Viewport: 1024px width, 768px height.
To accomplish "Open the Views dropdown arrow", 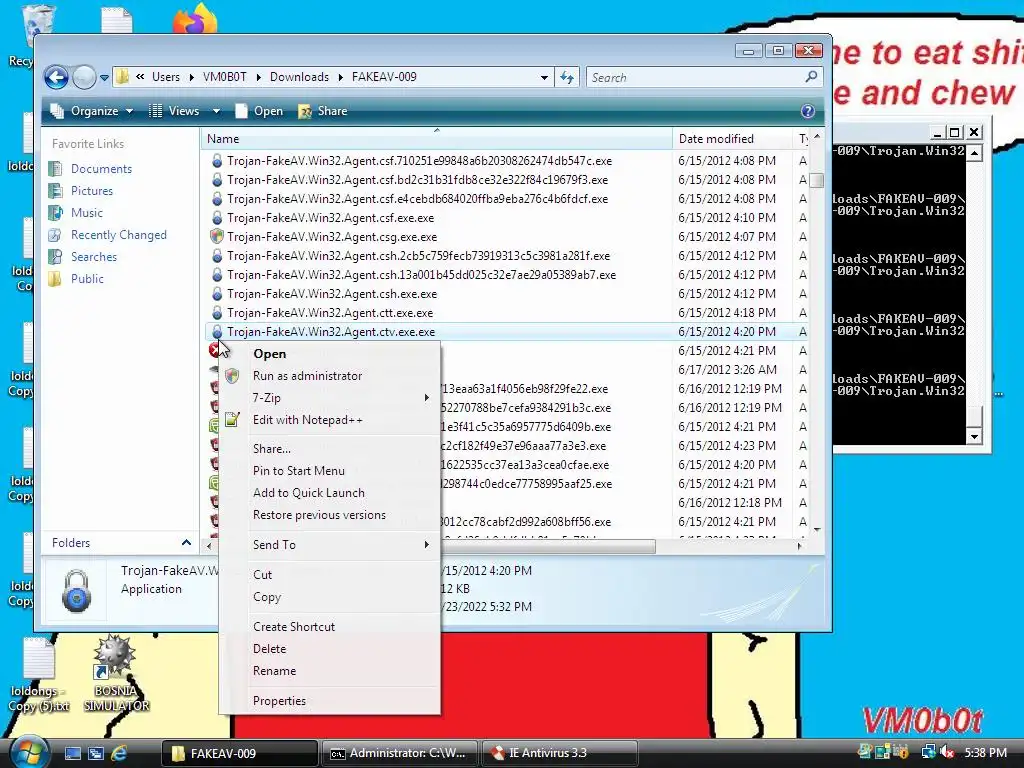I will click(216, 111).
